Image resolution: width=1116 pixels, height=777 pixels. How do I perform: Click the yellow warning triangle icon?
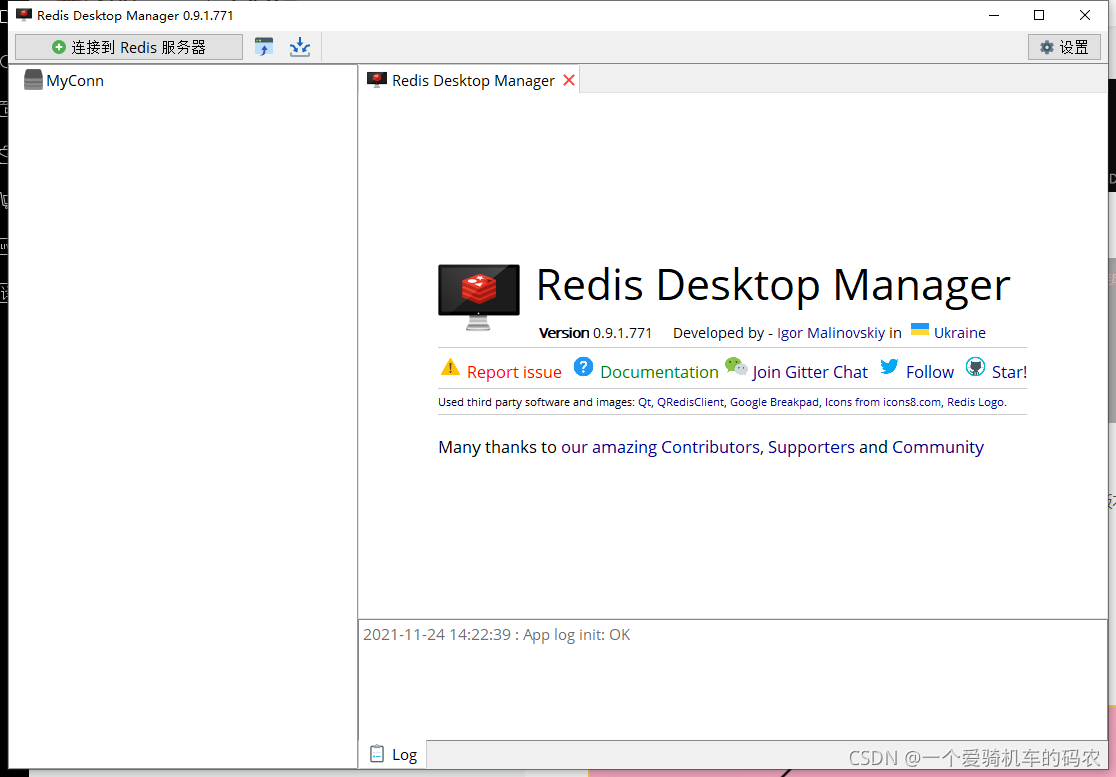click(x=451, y=367)
